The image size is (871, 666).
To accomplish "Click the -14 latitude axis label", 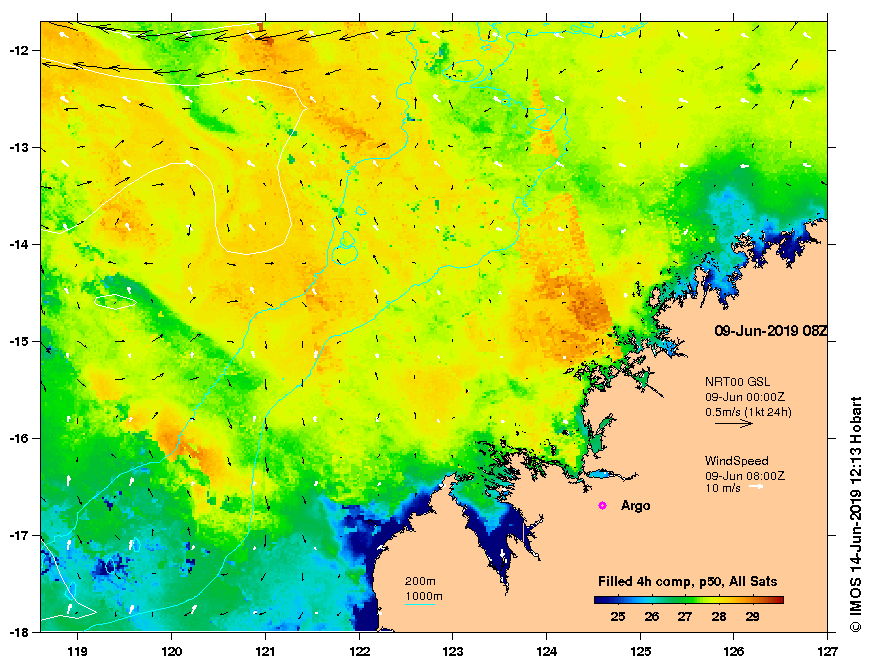I will 17,244.
